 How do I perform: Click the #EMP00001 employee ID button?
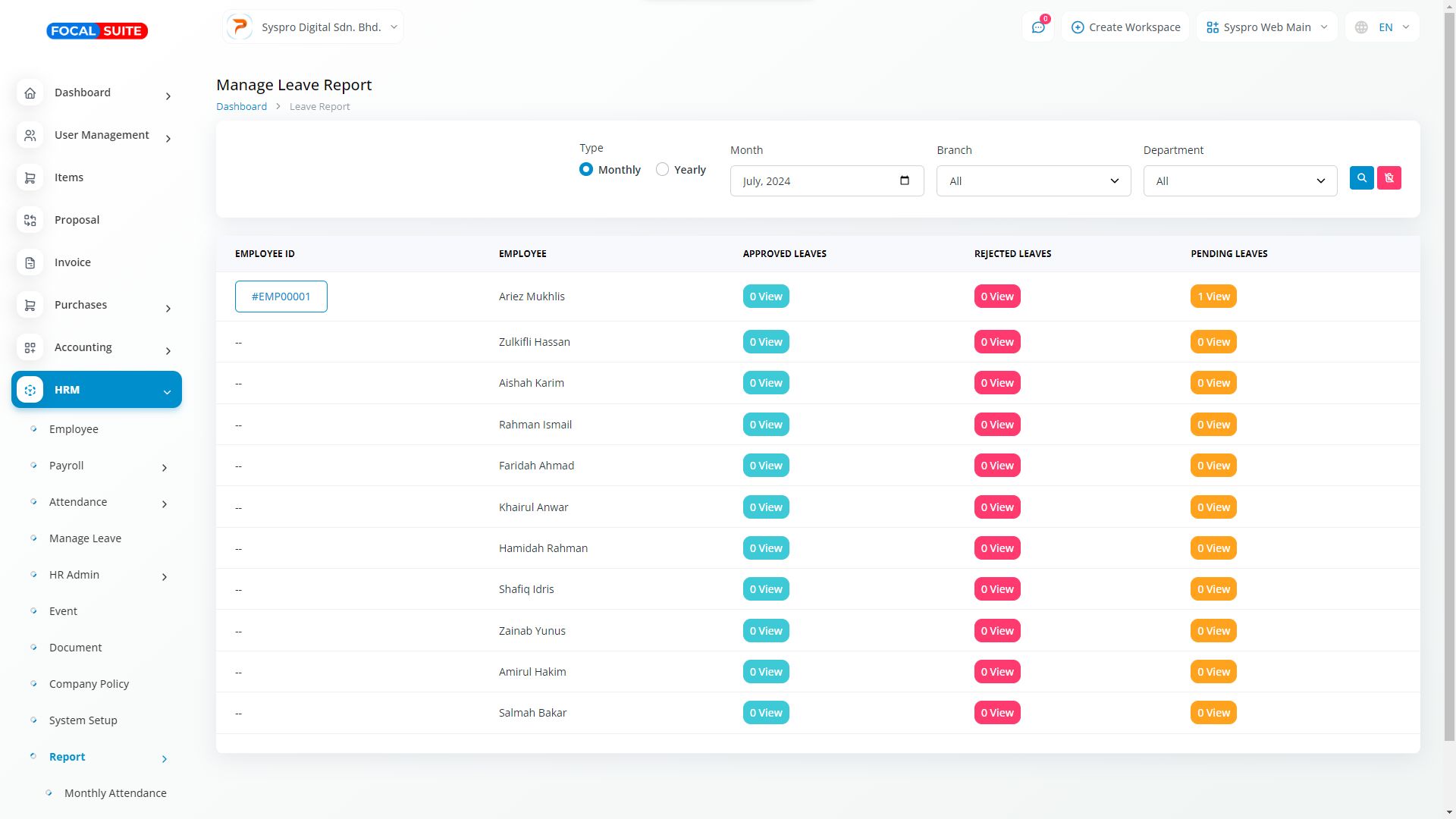pyautogui.click(x=281, y=297)
